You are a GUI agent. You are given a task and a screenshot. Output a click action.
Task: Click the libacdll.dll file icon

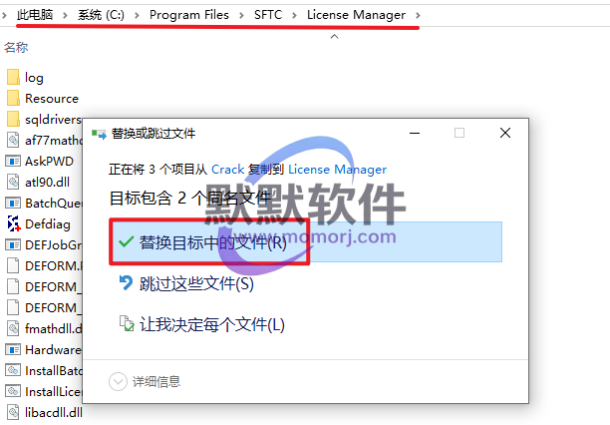13,413
